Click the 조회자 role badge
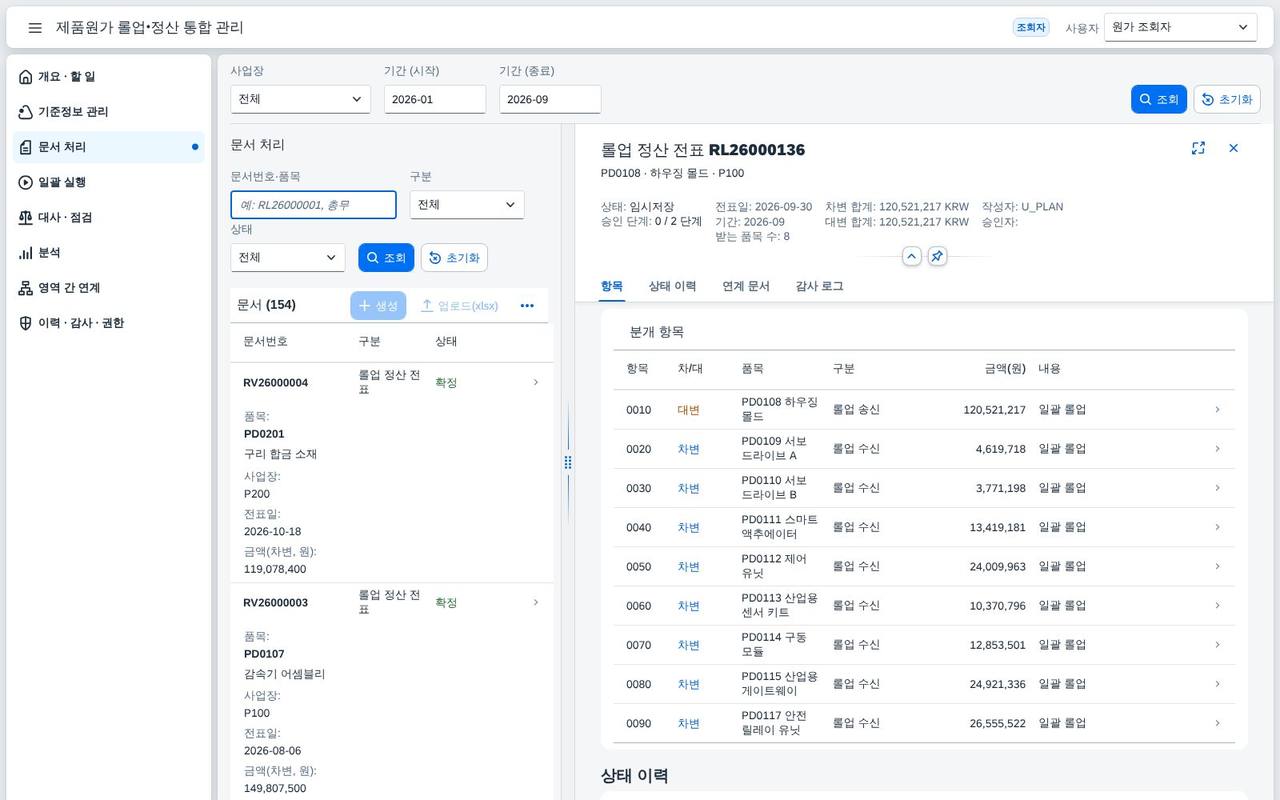Image resolution: width=1280 pixels, height=800 pixels. [1031, 28]
